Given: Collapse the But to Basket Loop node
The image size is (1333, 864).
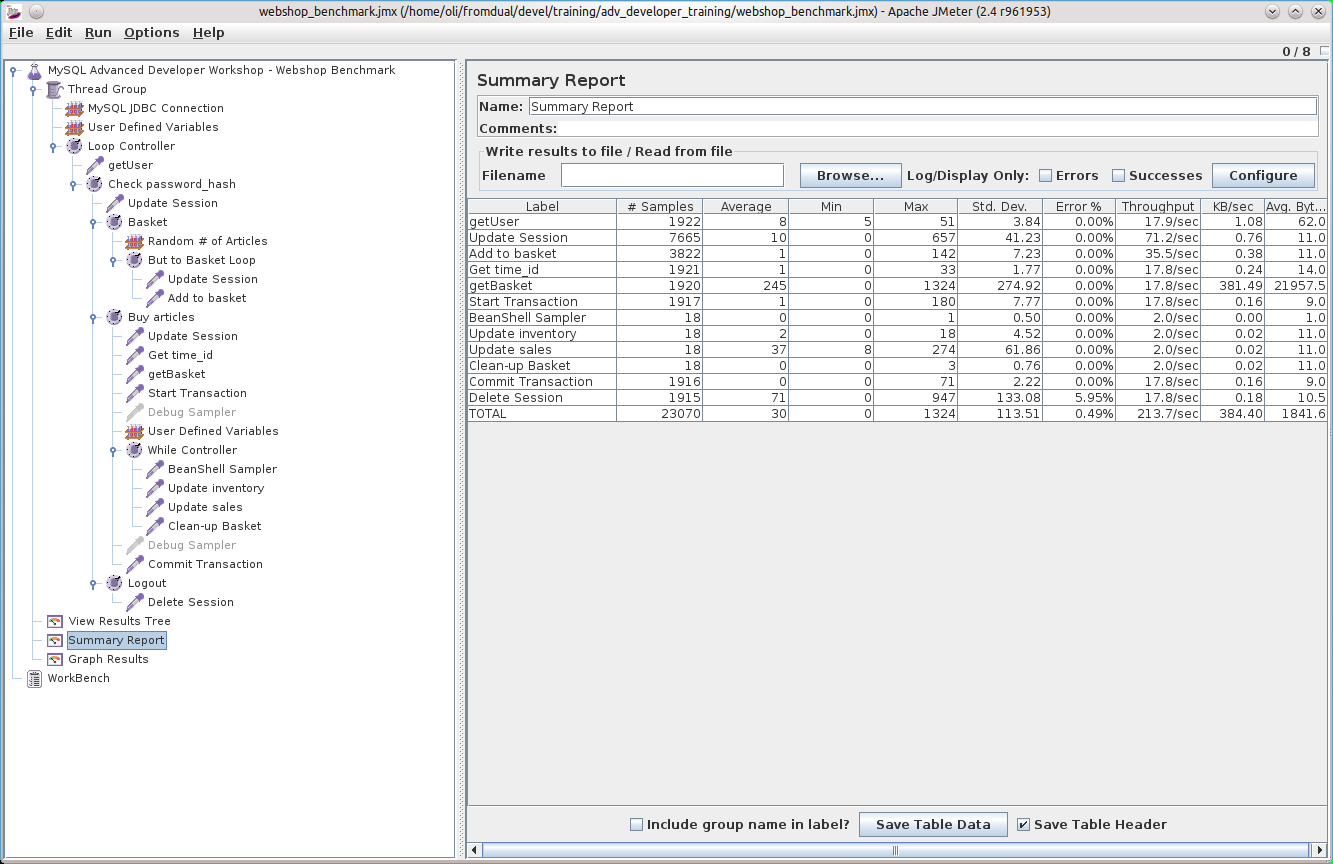Looking at the screenshot, I should (113, 260).
